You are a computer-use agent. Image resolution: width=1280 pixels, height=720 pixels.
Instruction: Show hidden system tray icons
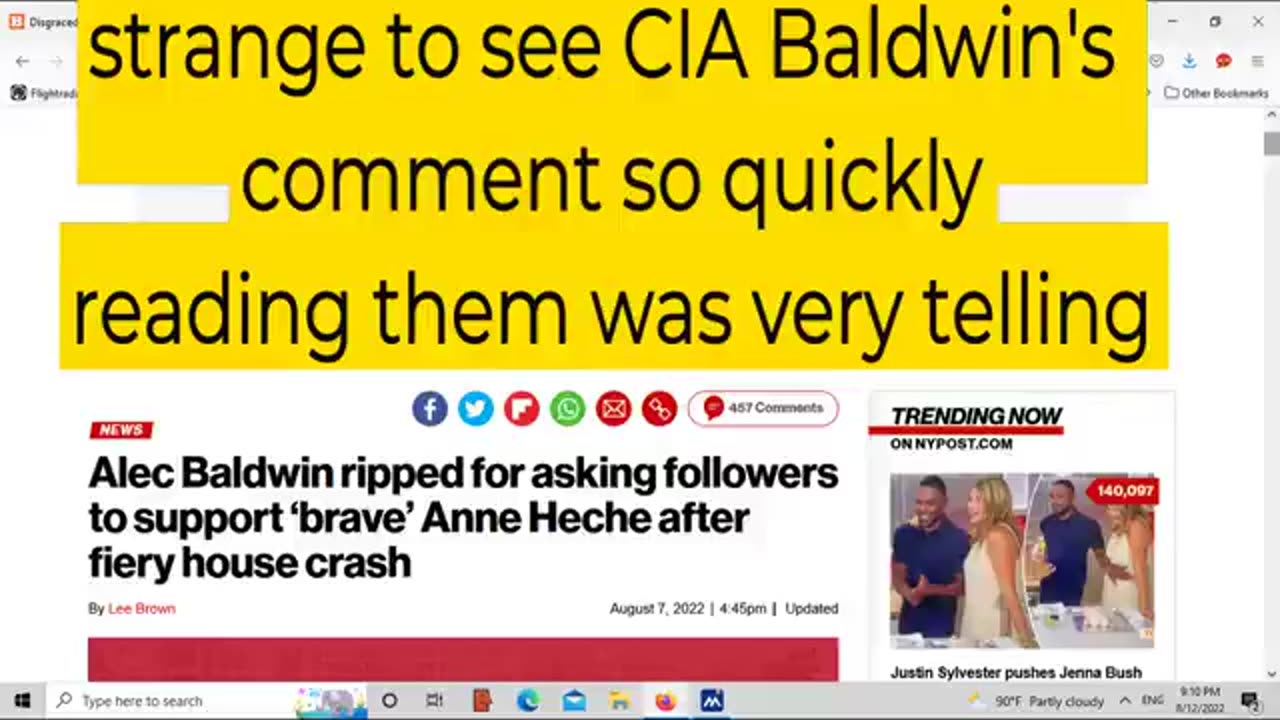pos(1125,701)
